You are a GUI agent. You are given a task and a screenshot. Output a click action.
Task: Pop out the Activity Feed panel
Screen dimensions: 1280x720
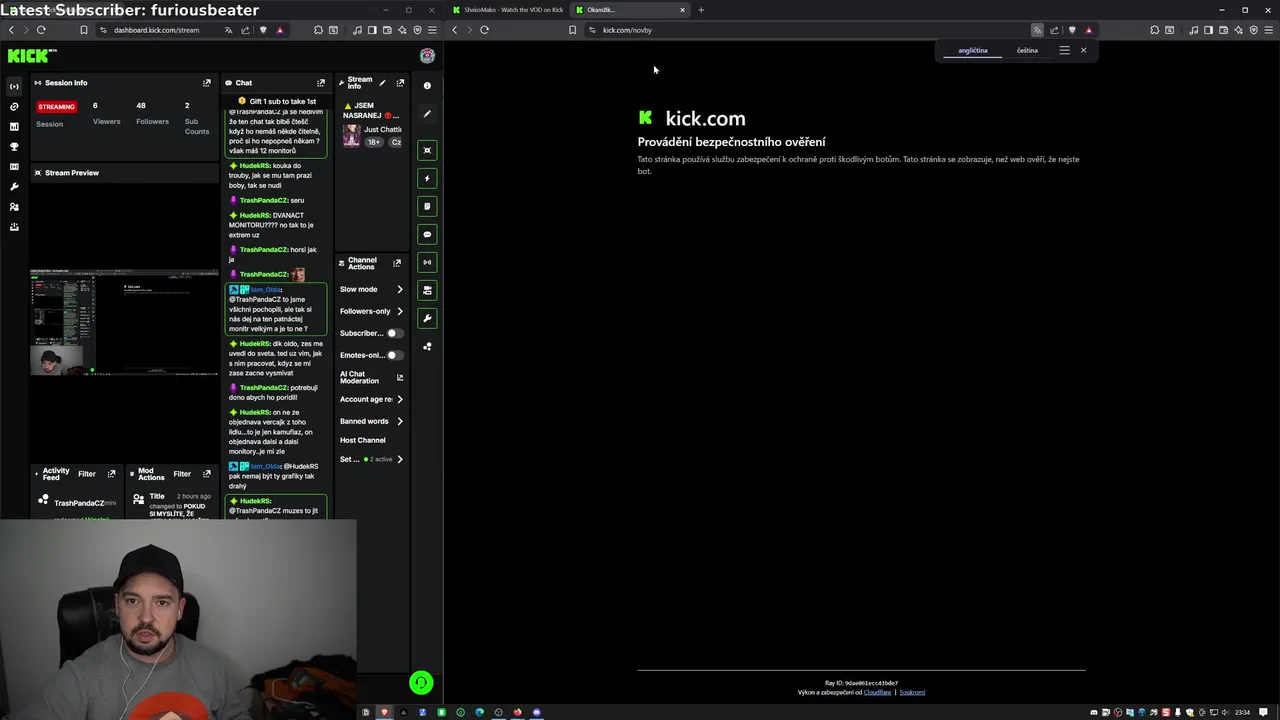[x=111, y=474]
